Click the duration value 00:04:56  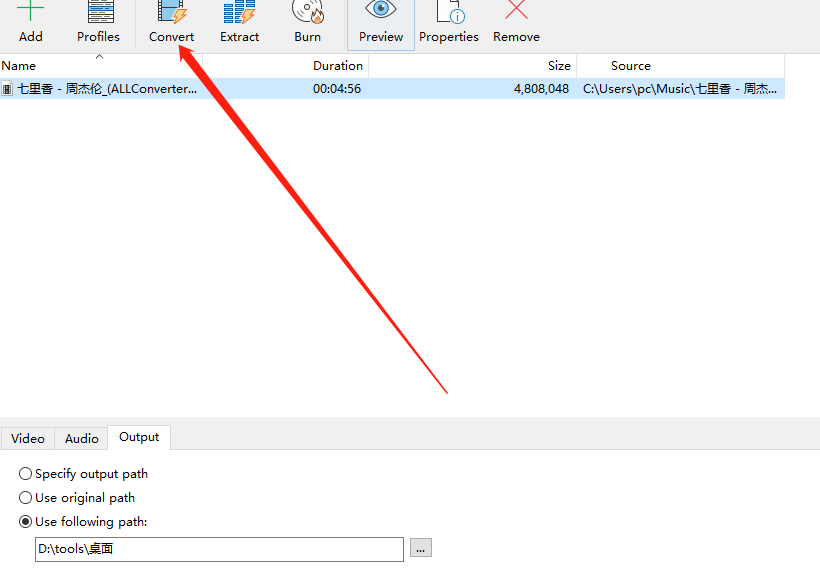(x=337, y=89)
